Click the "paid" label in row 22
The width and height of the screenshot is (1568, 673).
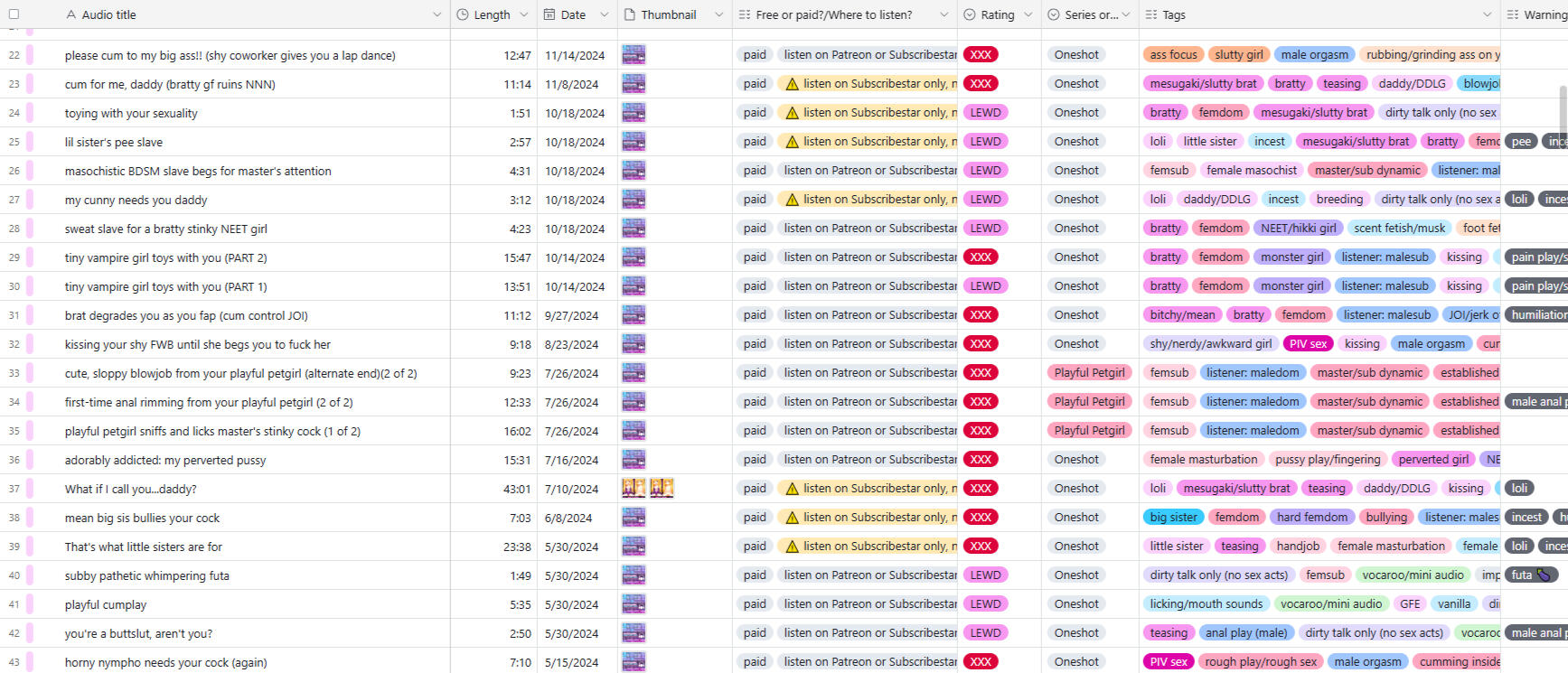coord(755,55)
